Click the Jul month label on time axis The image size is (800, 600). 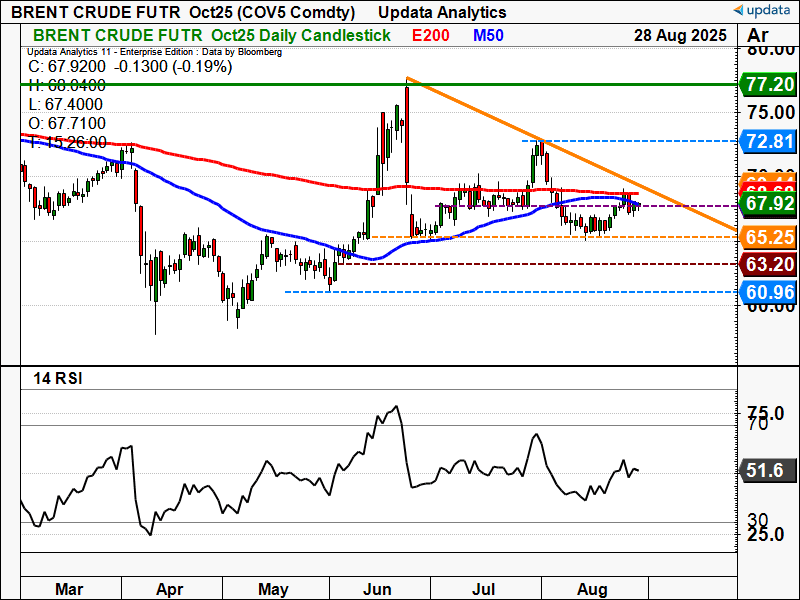(x=483, y=589)
